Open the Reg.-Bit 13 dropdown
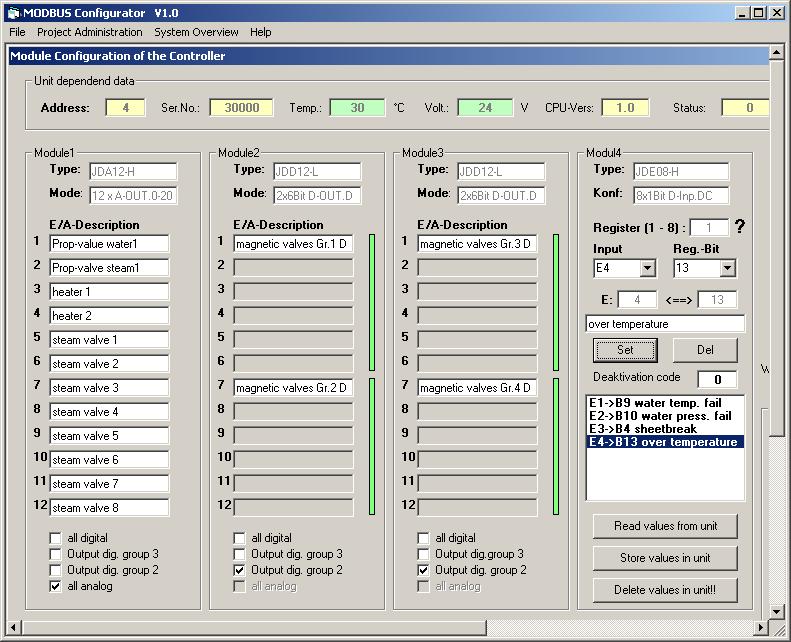The width and height of the screenshot is (791, 642). coord(727,268)
